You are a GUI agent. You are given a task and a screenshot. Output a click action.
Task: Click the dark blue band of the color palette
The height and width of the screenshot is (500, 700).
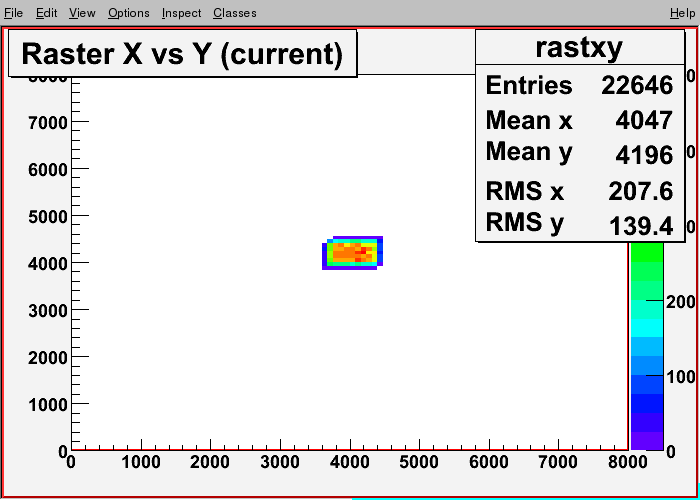tap(647, 403)
